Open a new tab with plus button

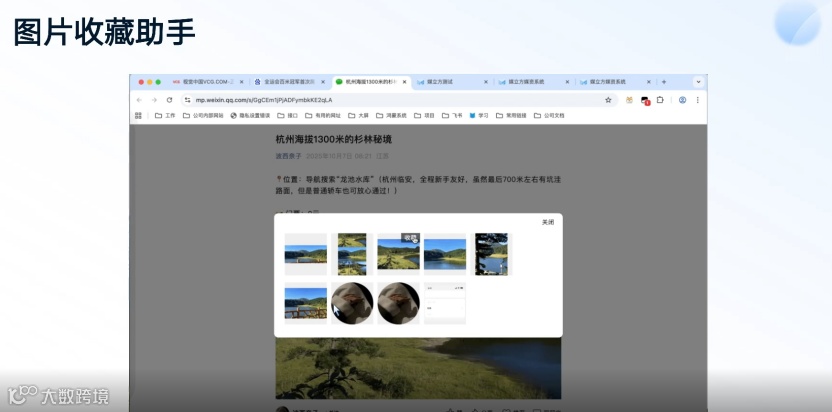pyautogui.click(x=664, y=82)
